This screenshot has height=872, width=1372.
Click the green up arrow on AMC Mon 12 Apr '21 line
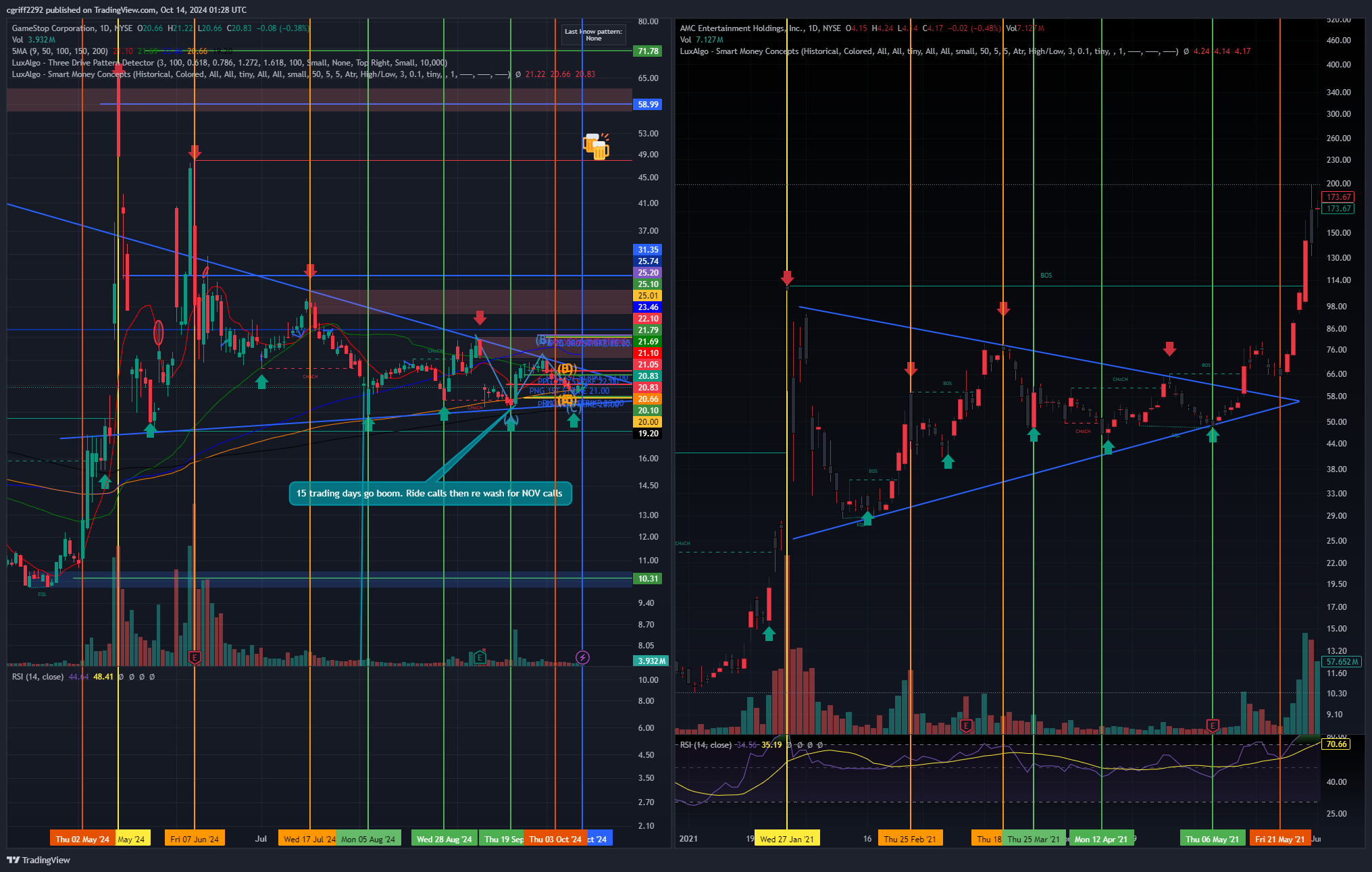pyautogui.click(x=1108, y=446)
